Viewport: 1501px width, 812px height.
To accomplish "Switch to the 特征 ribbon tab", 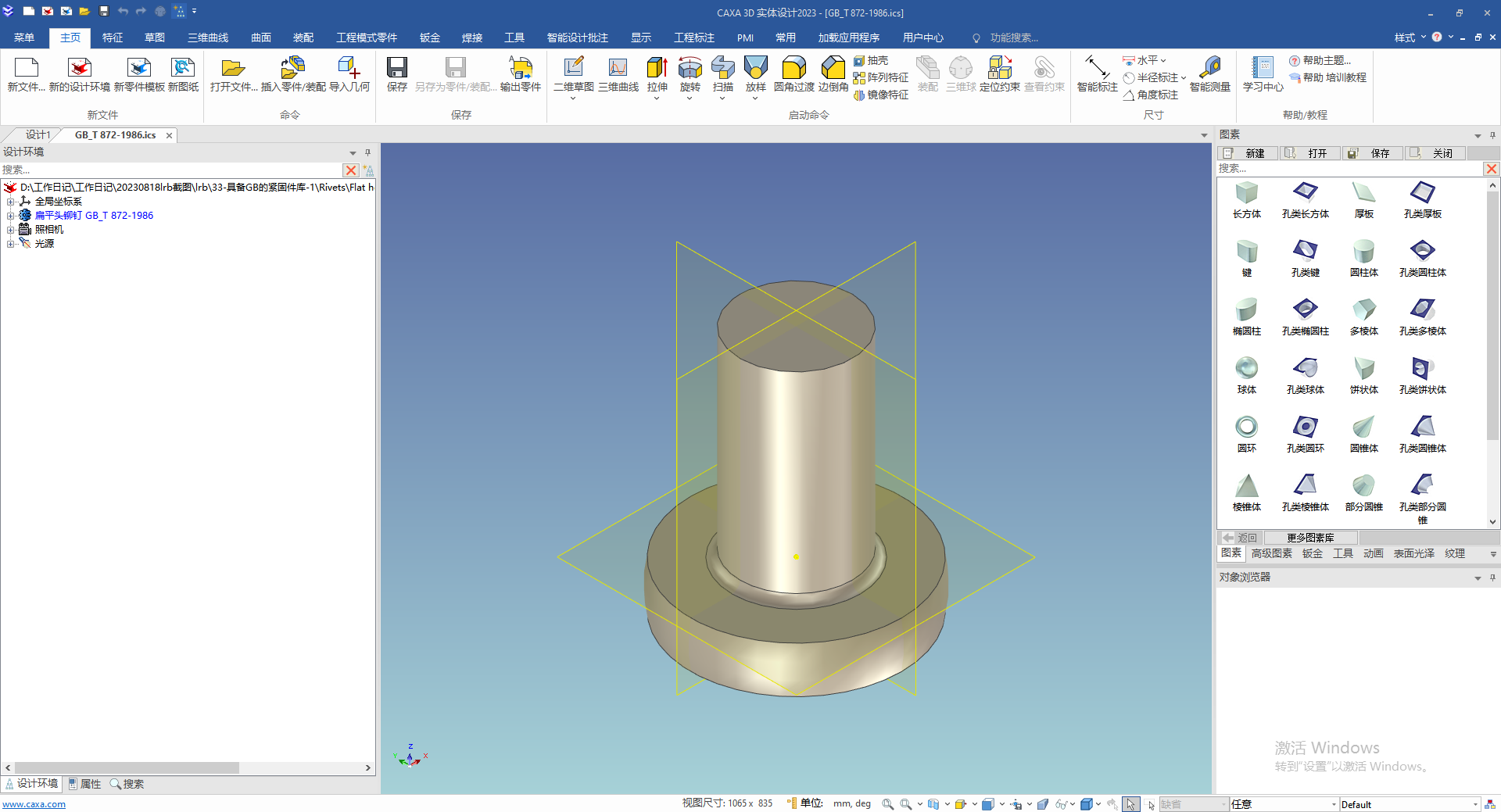I will coord(113,38).
